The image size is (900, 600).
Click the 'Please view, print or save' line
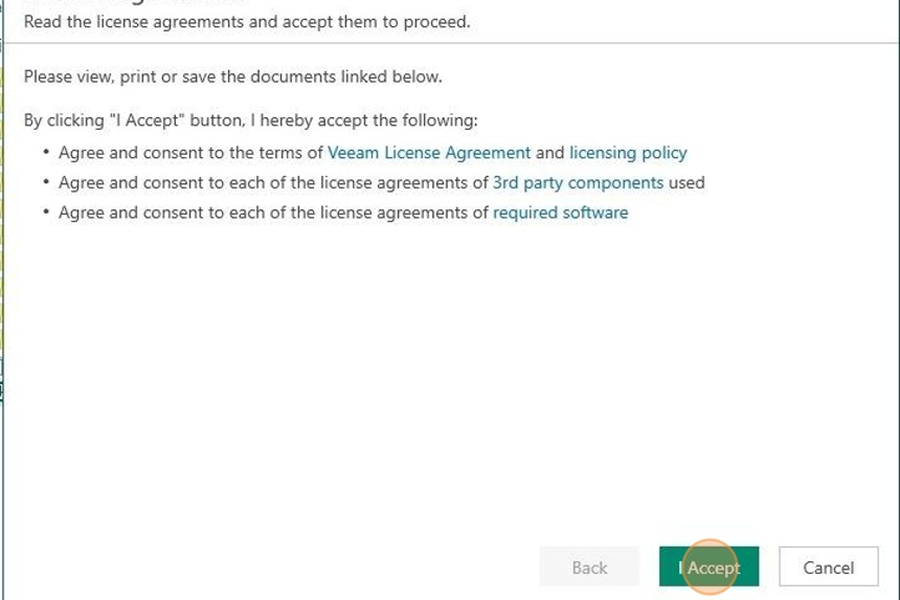tap(233, 76)
